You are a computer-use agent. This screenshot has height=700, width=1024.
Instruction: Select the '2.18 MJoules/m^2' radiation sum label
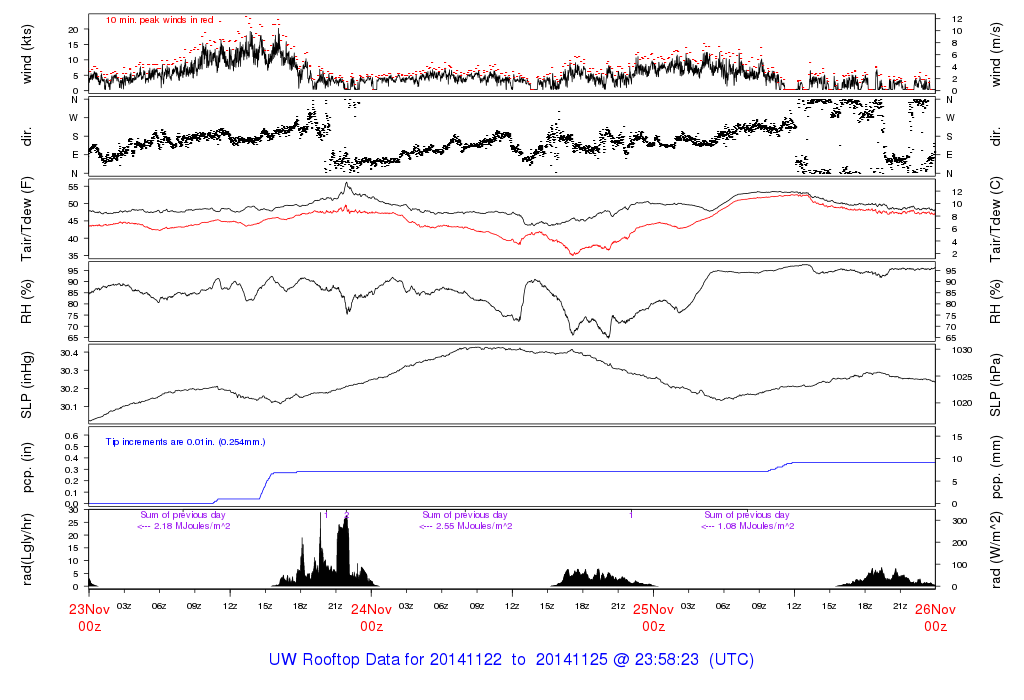(x=192, y=526)
